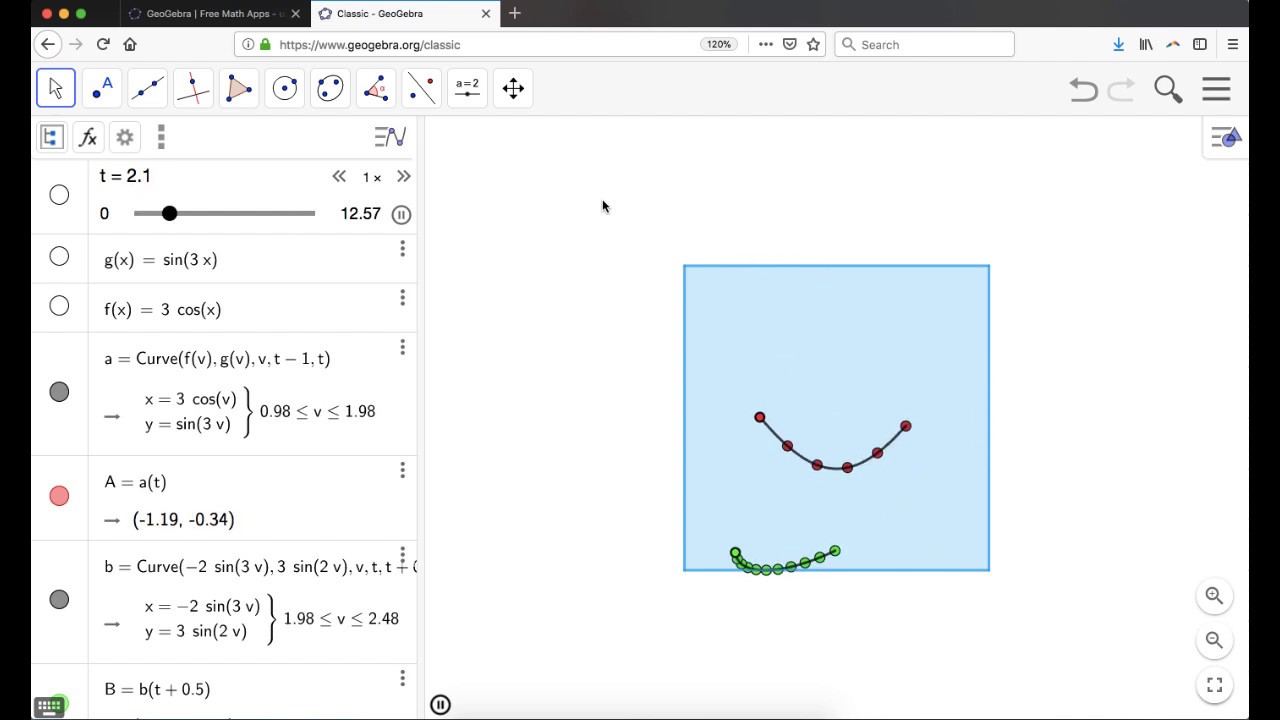Switch to Algebra view icon
This screenshot has height=720, width=1280.
click(52, 137)
